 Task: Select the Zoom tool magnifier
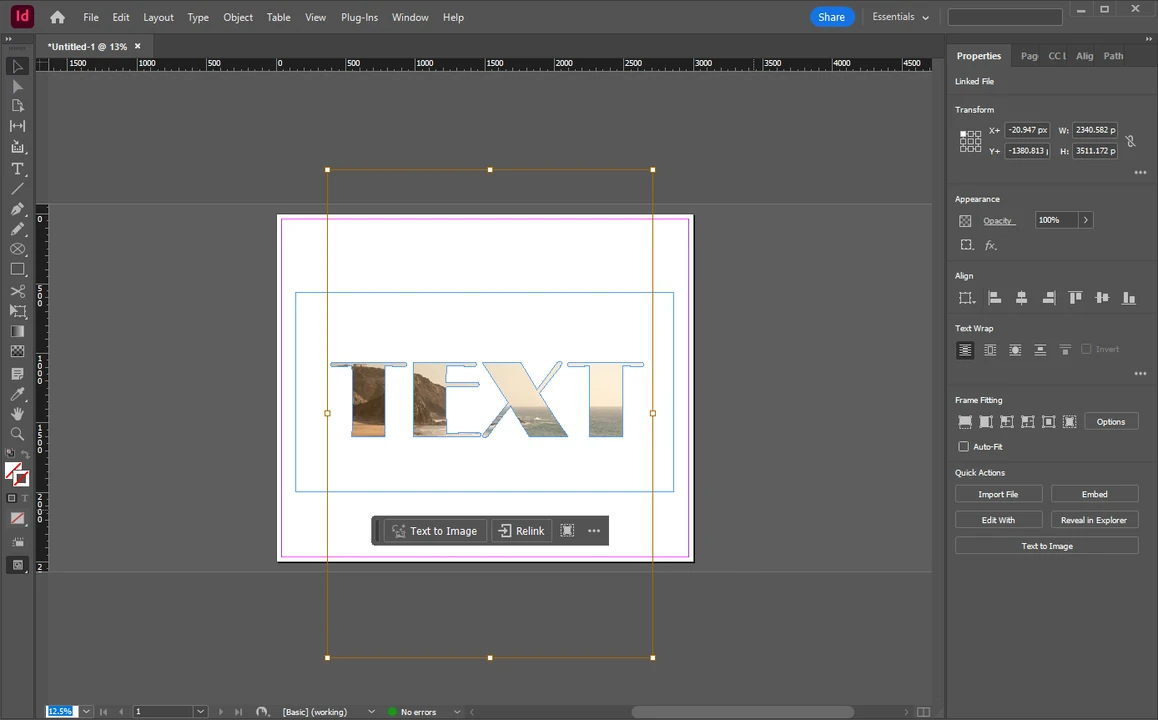pyautogui.click(x=18, y=433)
